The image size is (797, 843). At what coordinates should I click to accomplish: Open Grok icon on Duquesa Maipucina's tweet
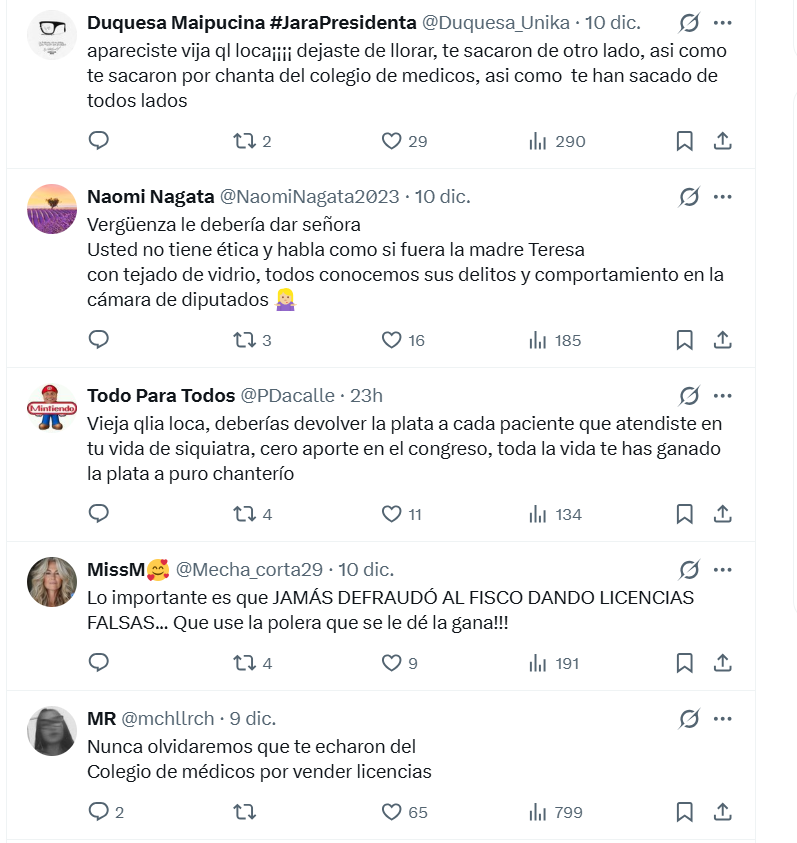pyautogui.click(x=689, y=22)
